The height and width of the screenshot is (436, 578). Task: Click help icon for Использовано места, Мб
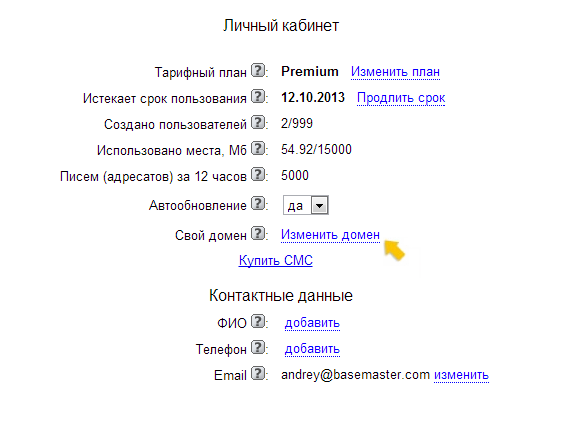click(x=258, y=149)
